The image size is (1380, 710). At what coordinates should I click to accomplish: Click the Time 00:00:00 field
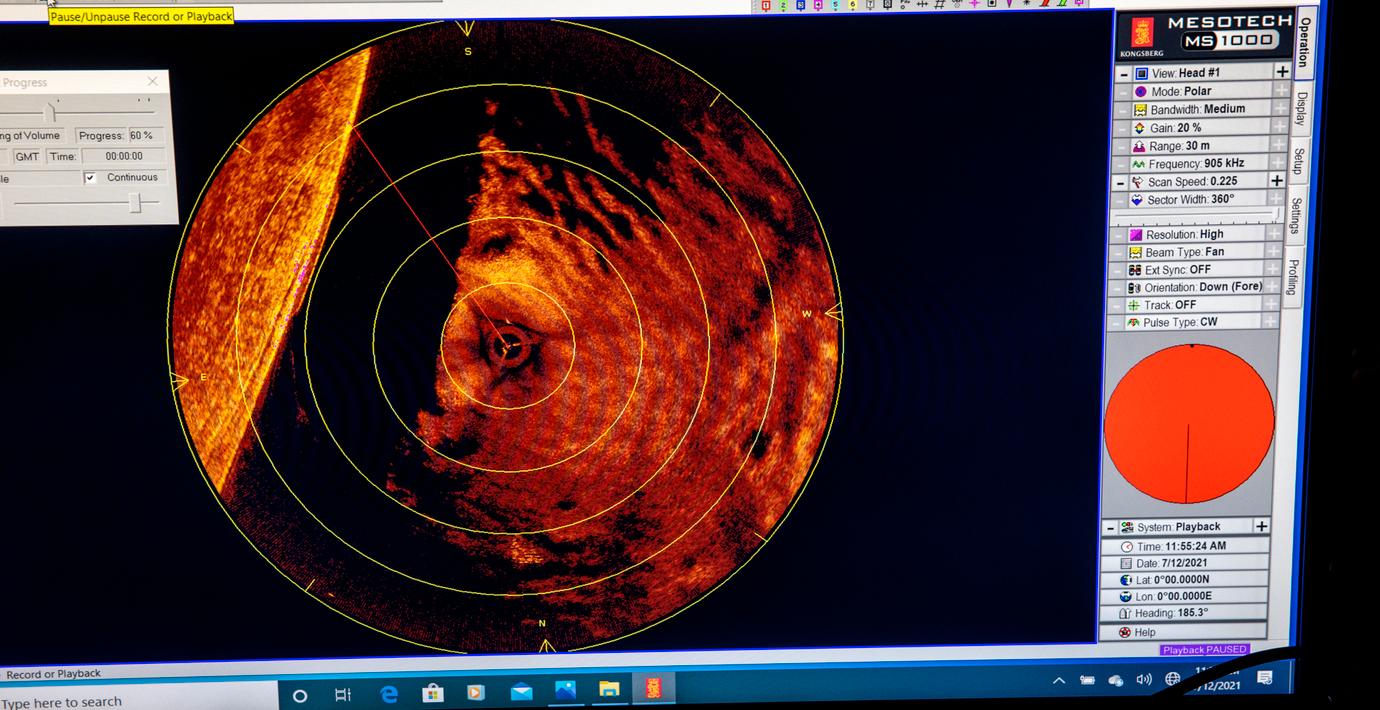(x=123, y=157)
